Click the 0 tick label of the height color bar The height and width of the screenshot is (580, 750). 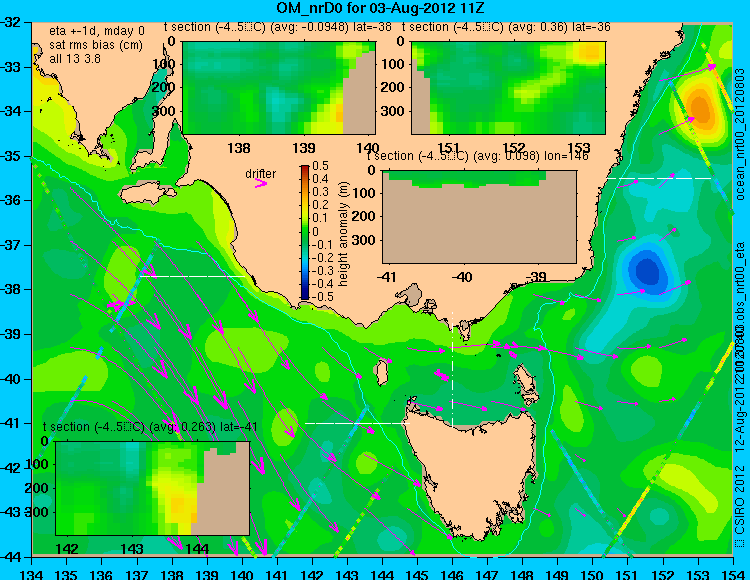click(x=315, y=231)
